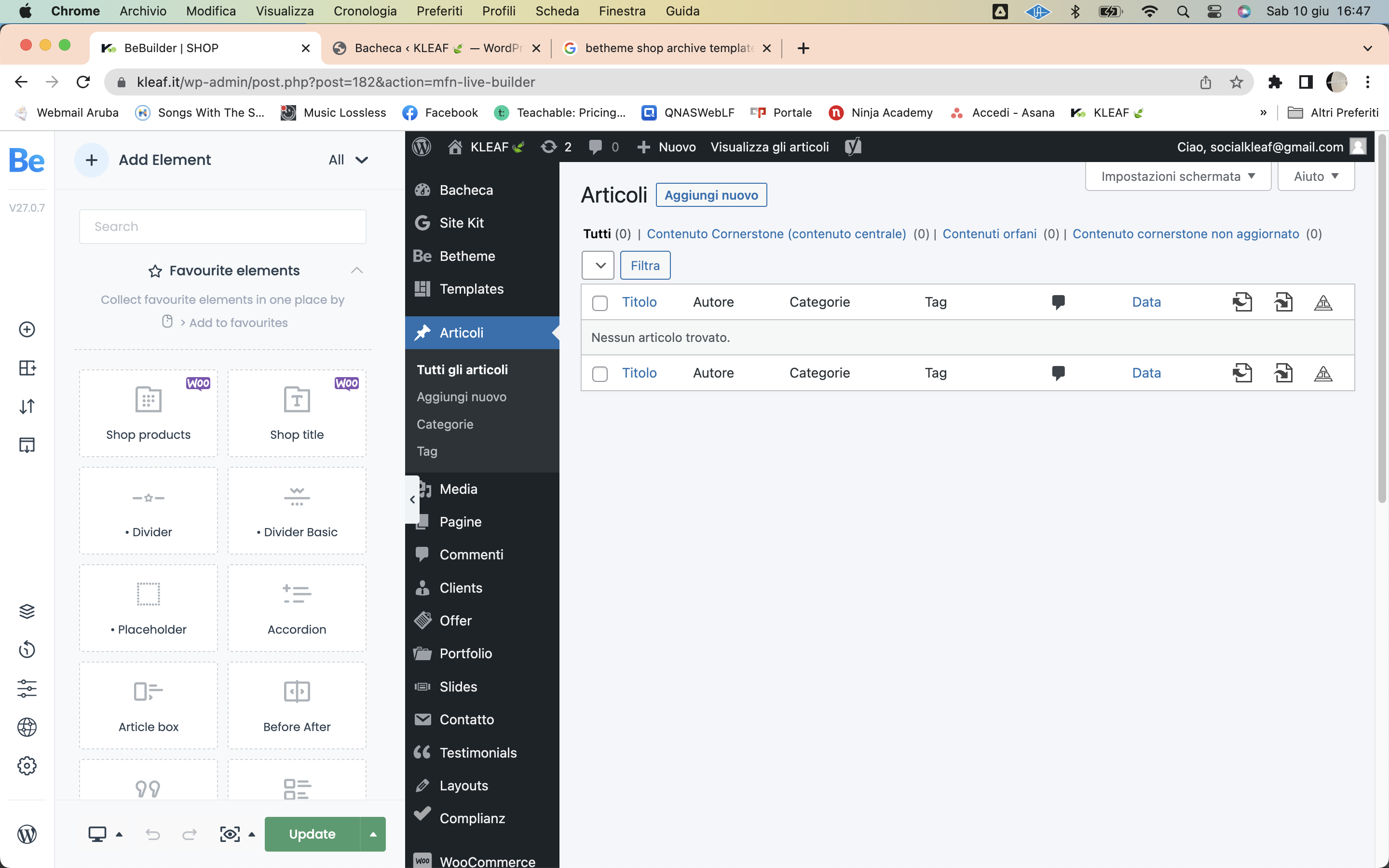Click the updates counter in admin bar
This screenshot has height=868, width=1389.
point(556,147)
